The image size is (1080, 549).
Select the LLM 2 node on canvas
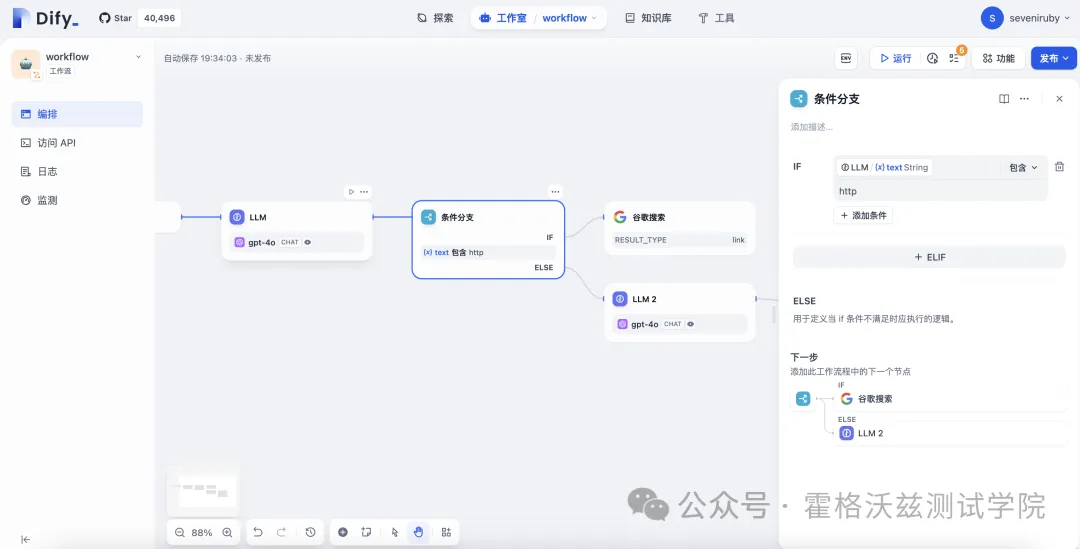coord(680,312)
